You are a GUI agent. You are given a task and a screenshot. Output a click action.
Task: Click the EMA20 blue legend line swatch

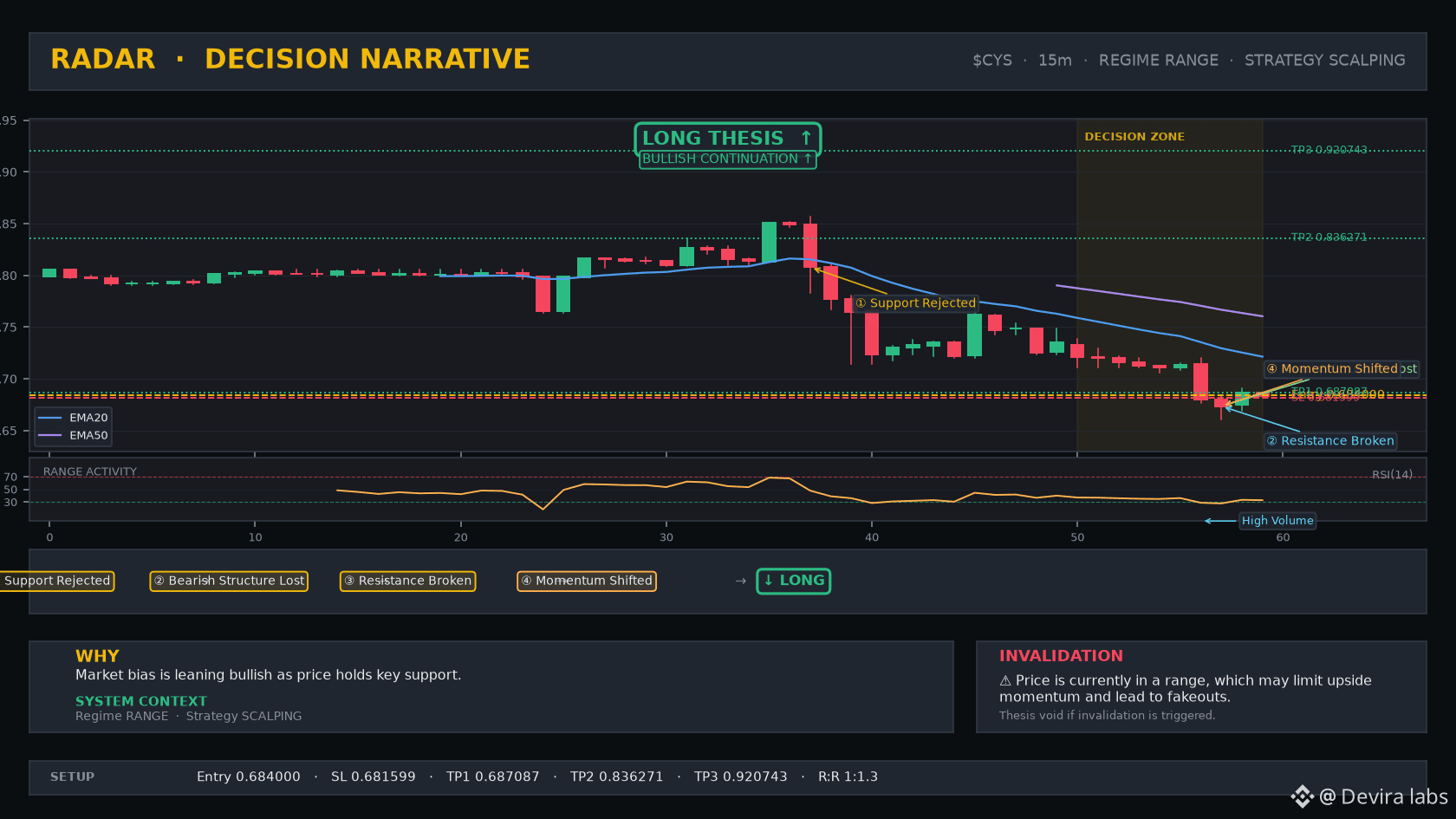click(x=50, y=418)
